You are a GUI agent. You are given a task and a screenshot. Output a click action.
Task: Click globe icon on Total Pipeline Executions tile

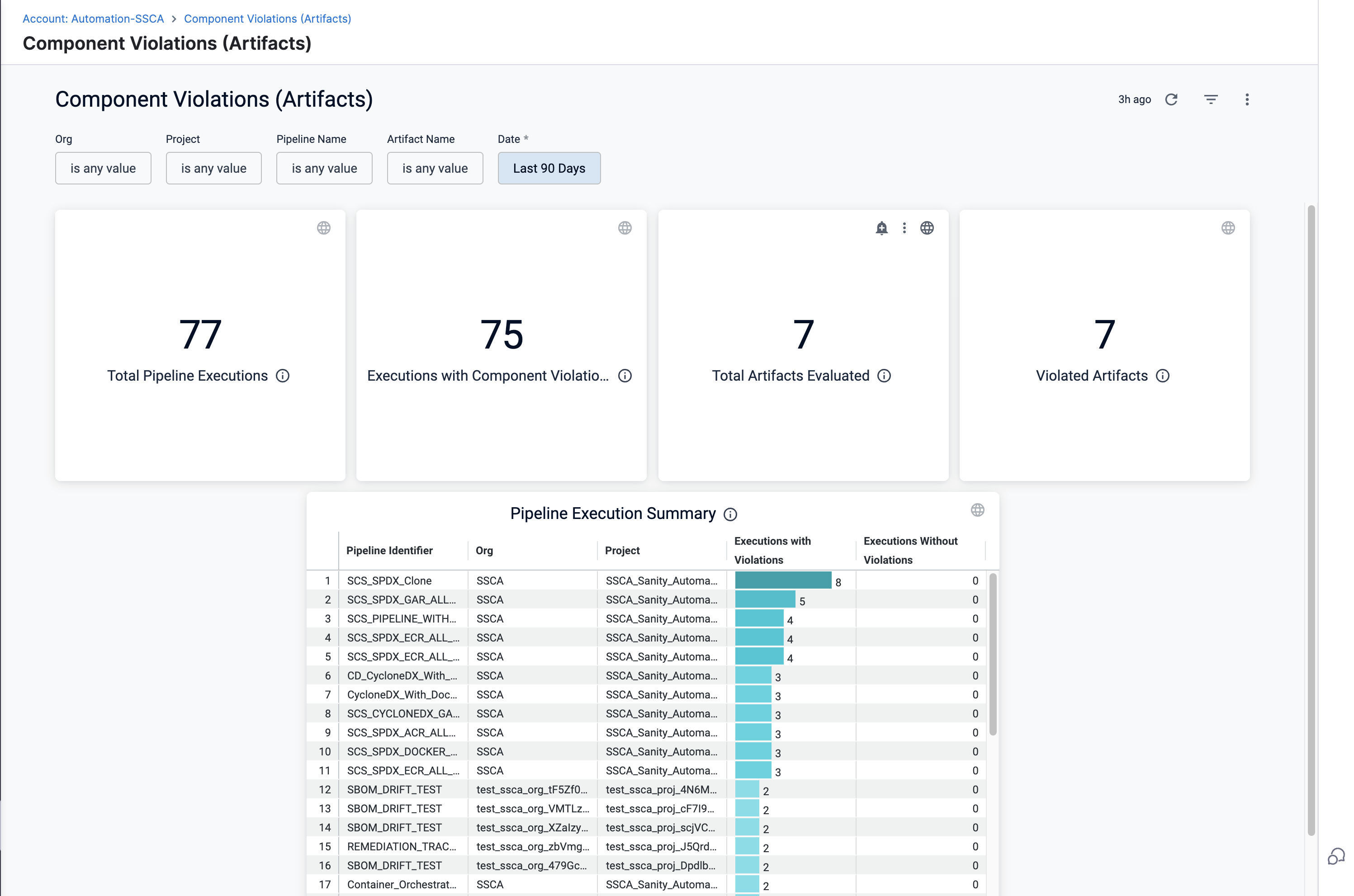pos(323,228)
